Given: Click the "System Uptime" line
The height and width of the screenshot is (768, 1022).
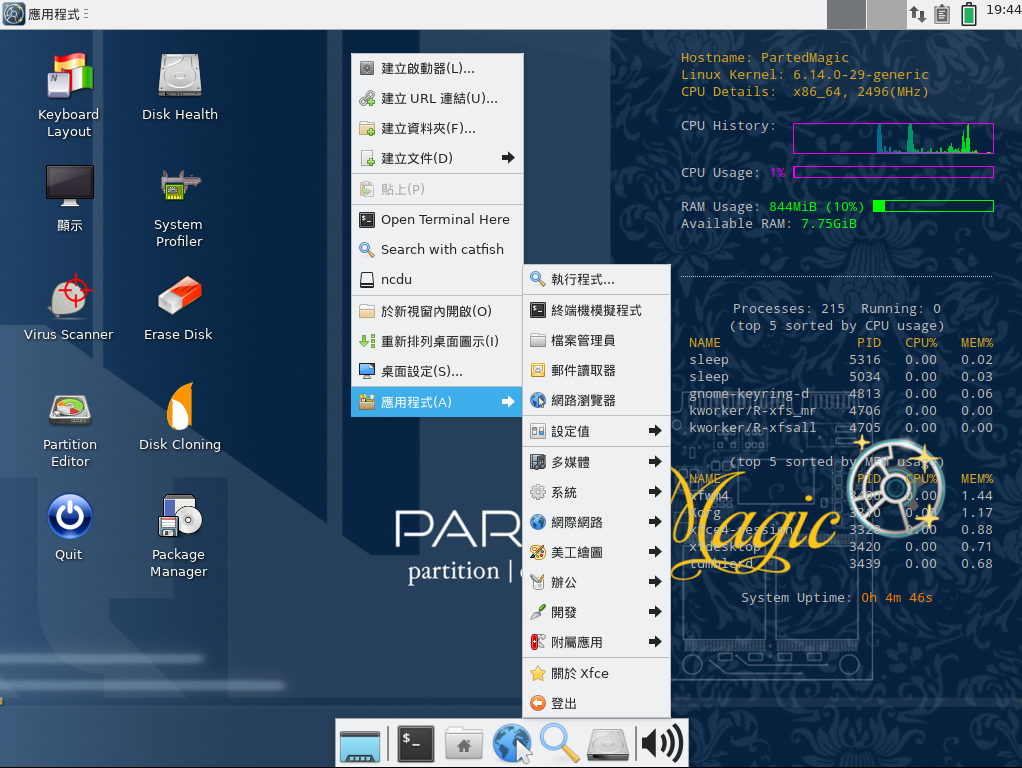Looking at the screenshot, I should tap(836, 598).
